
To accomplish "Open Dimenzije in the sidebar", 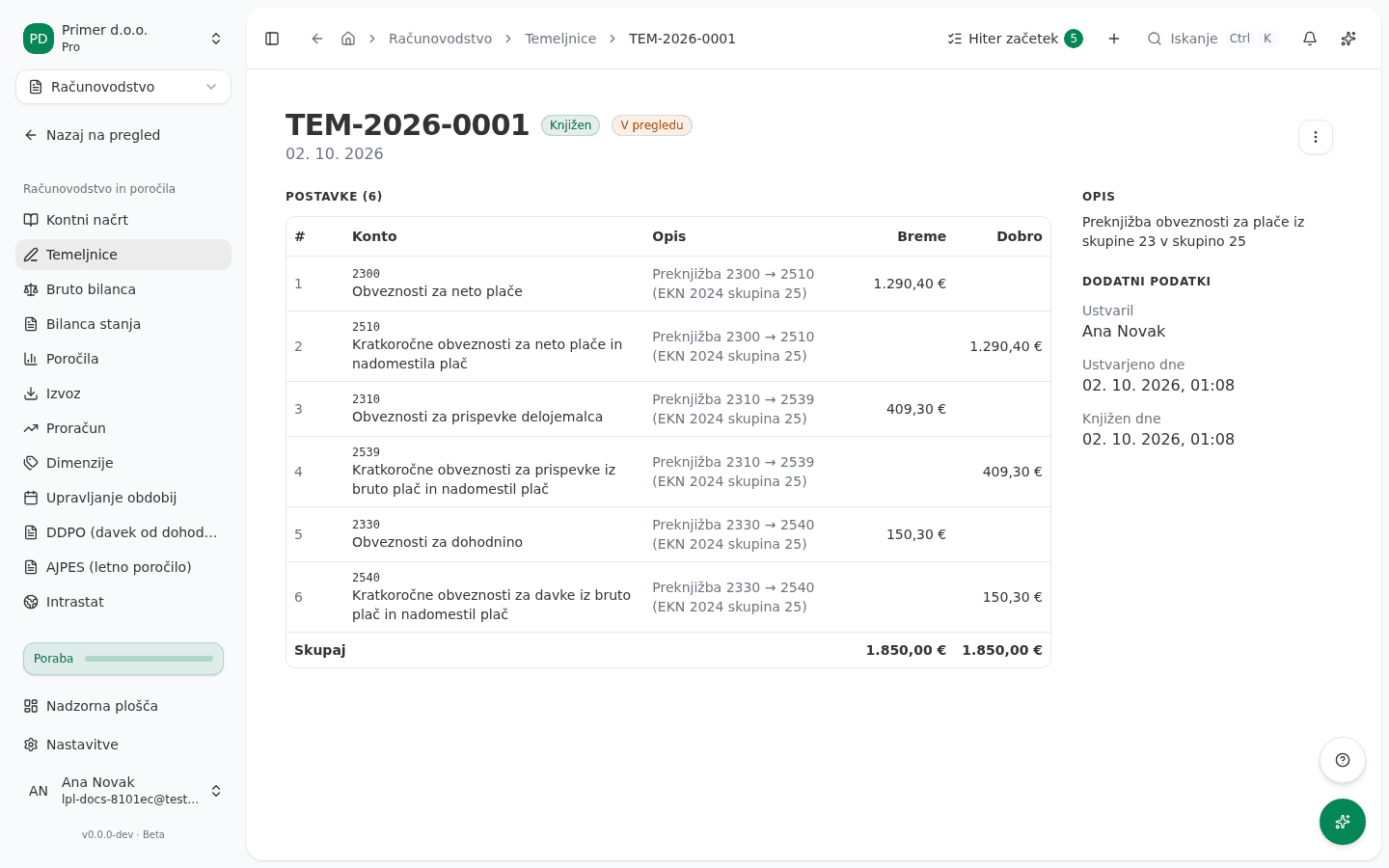I will (123, 463).
